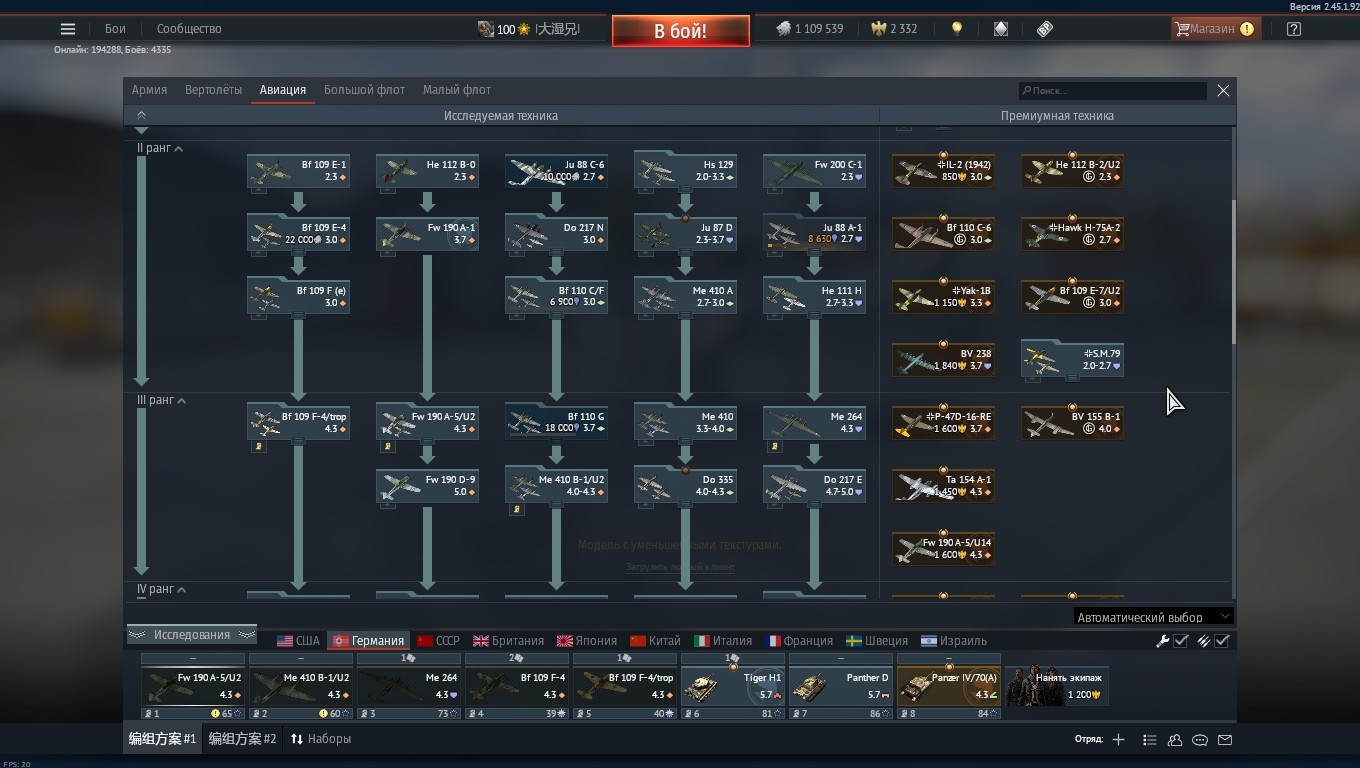Click the Исследования button
This screenshot has width=1360, height=768.
pos(192,635)
